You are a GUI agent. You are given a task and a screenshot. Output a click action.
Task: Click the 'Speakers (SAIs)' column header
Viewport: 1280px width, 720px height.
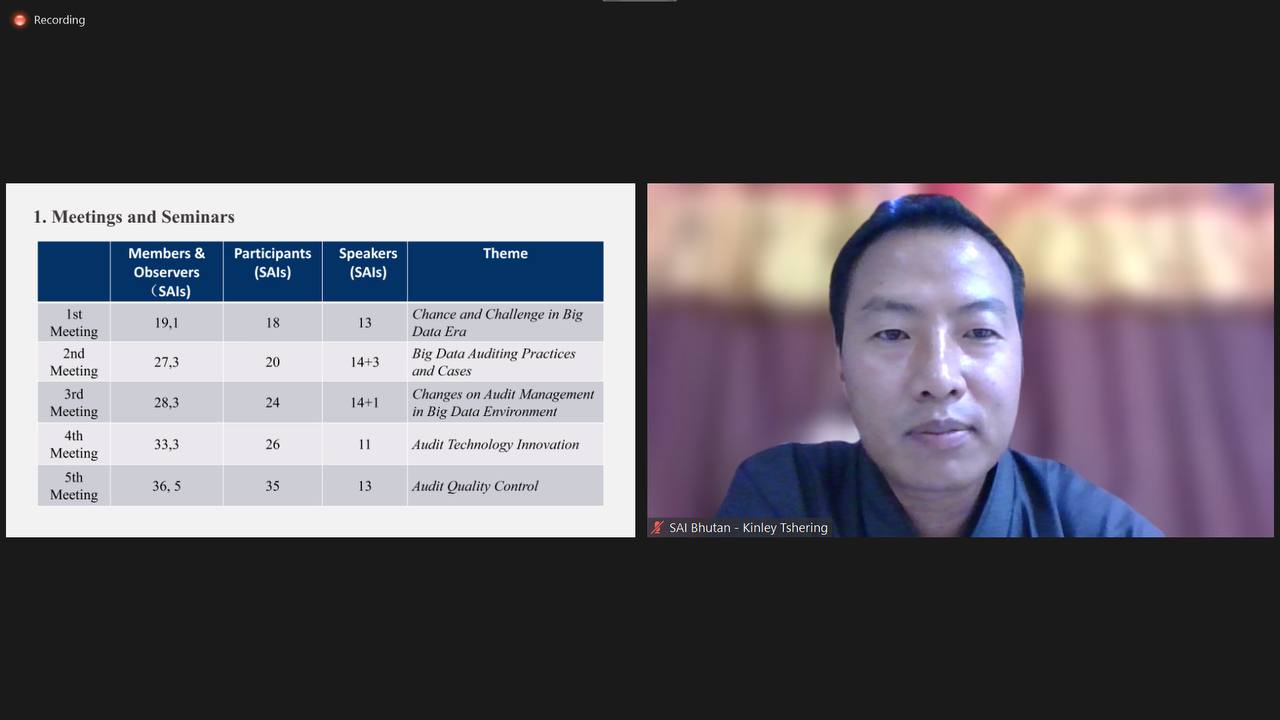coord(365,272)
